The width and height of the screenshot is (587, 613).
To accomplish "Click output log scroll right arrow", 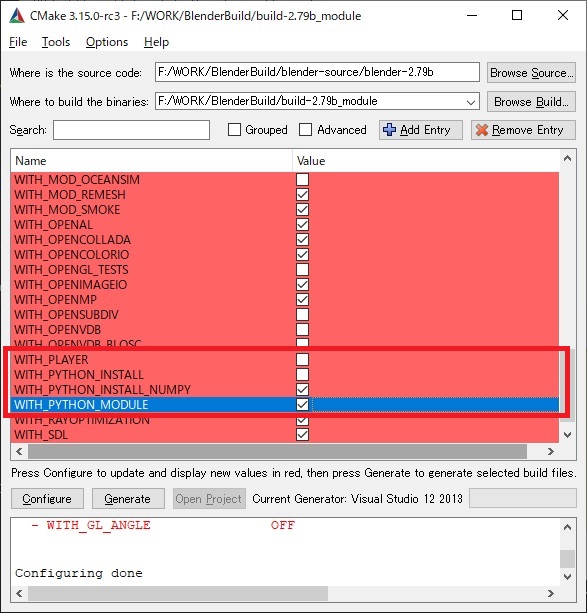I will (x=551, y=593).
